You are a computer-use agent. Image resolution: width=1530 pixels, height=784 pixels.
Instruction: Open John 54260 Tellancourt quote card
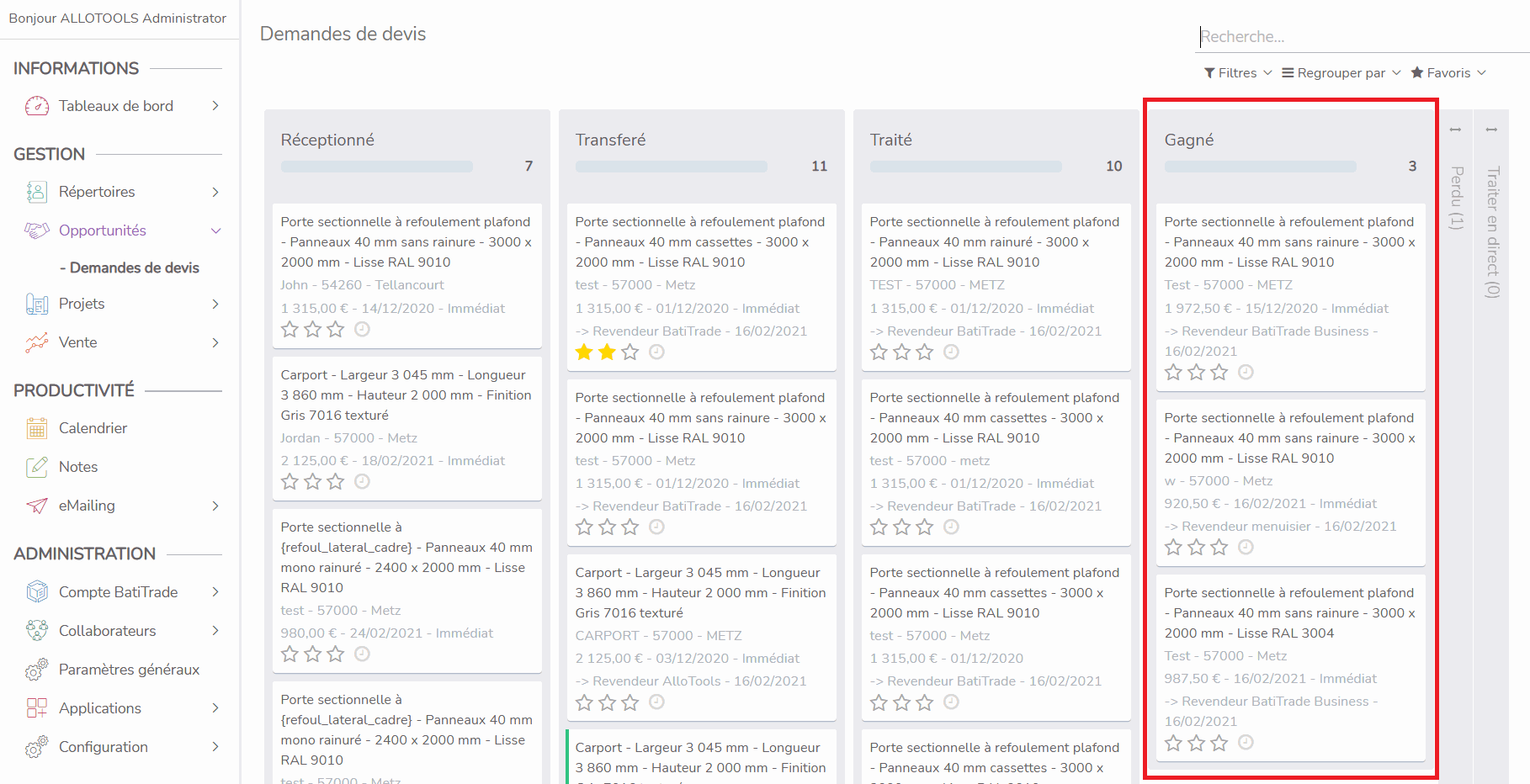pyautogui.click(x=406, y=275)
